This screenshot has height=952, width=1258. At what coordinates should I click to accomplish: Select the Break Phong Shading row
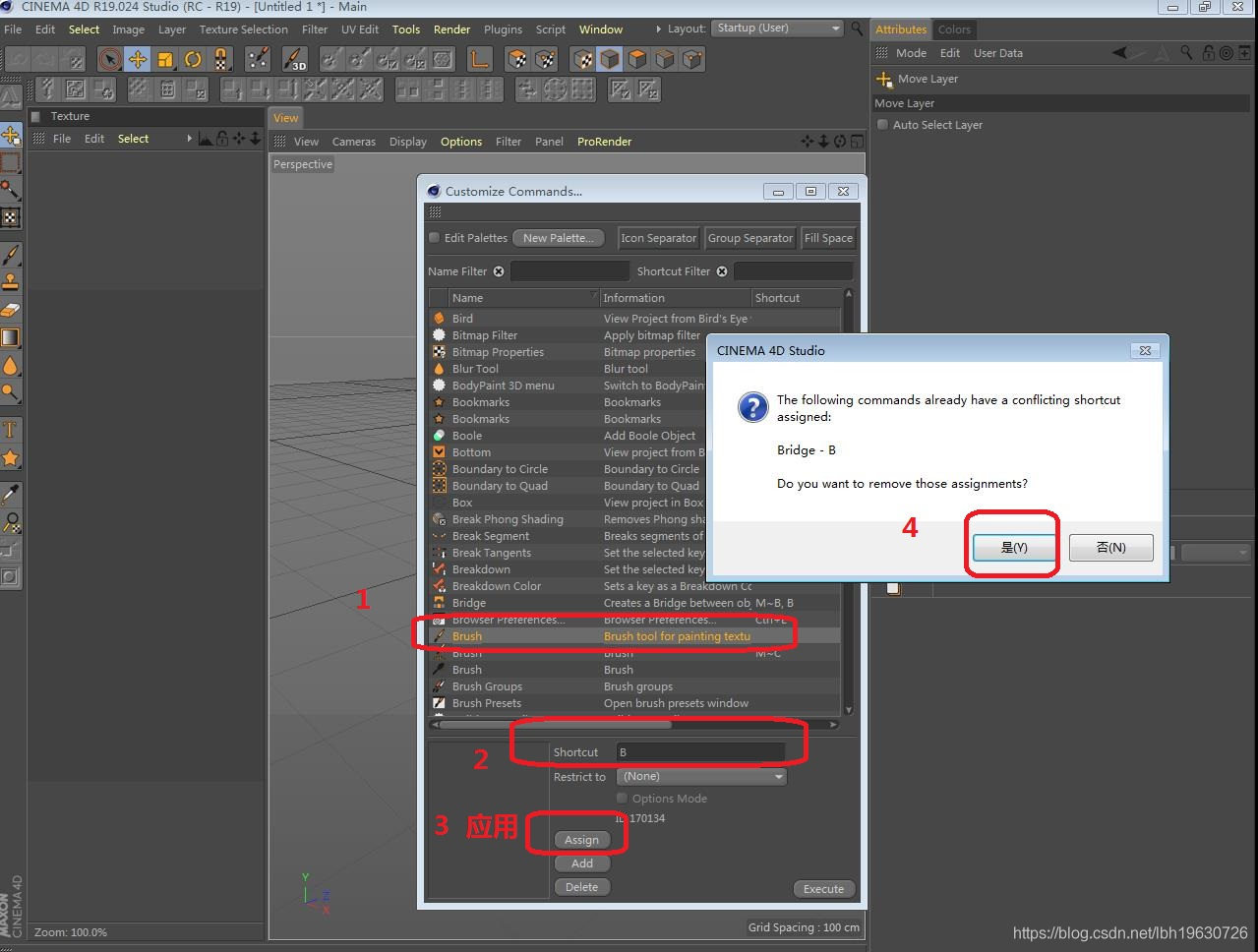635,519
